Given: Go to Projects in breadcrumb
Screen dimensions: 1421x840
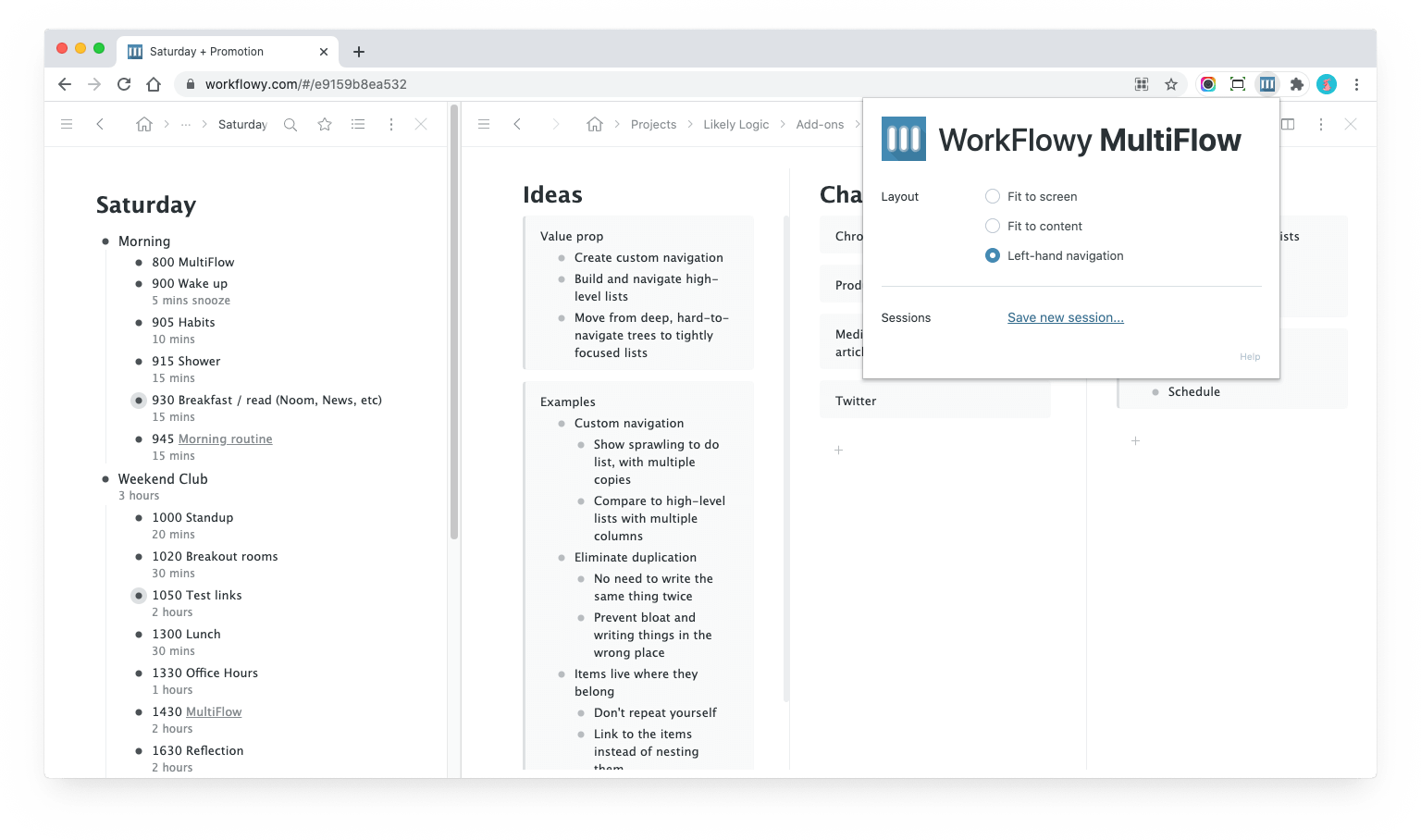Looking at the screenshot, I should click(653, 125).
